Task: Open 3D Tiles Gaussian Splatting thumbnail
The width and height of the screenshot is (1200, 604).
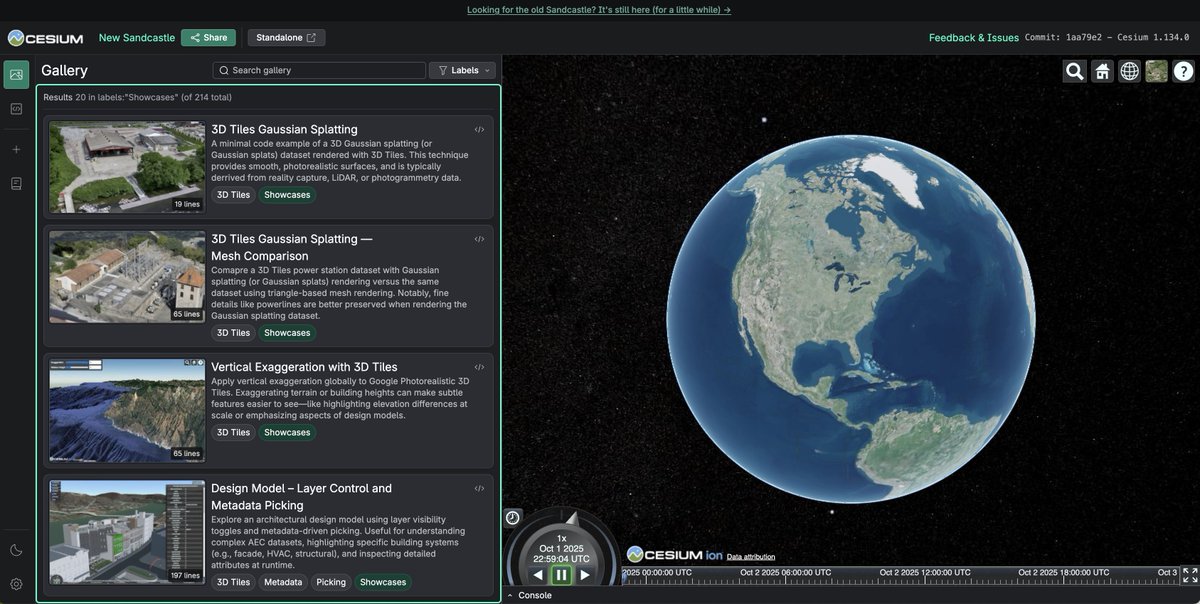Action: click(x=127, y=167)
